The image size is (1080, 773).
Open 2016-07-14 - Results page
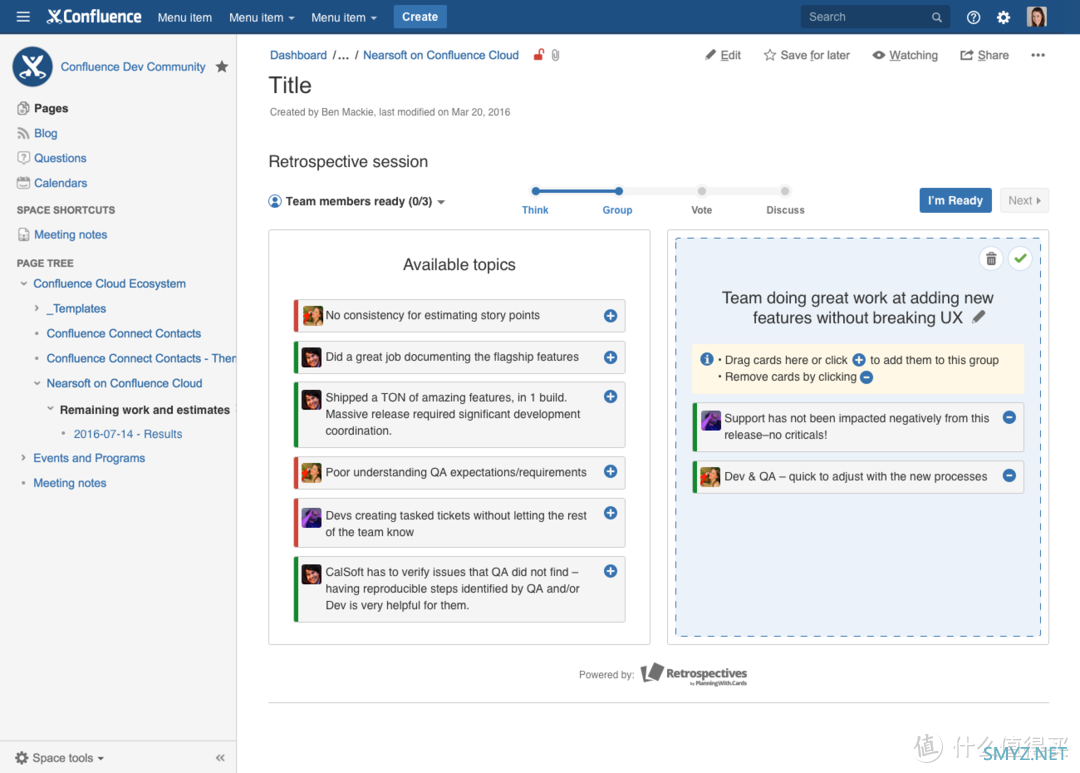127,434
